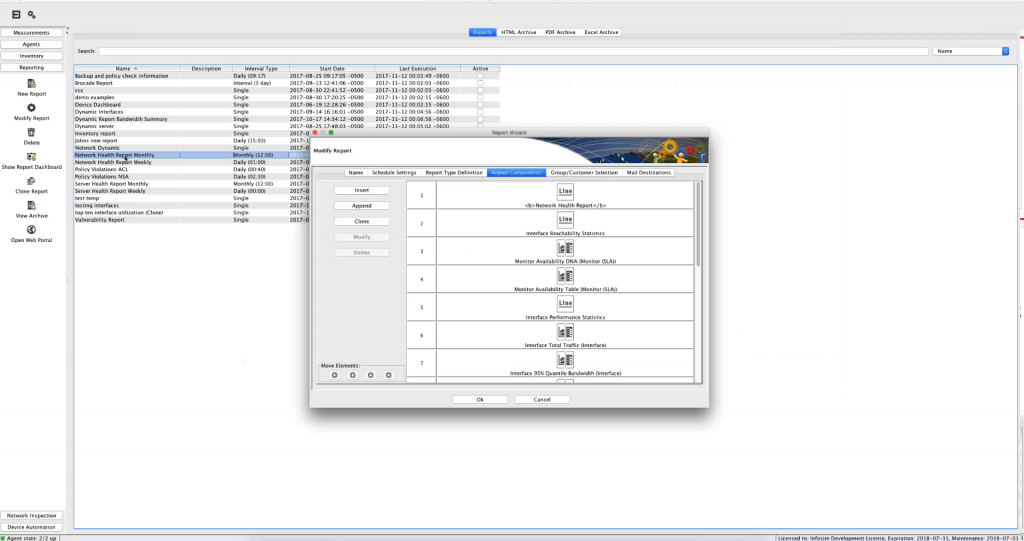Image resolution: width=1024 pixels, height=541 pixels.
Task: Click Line icon for Interface Reachability Statistics
Action: pyautogui.click(x=565, y=219)
